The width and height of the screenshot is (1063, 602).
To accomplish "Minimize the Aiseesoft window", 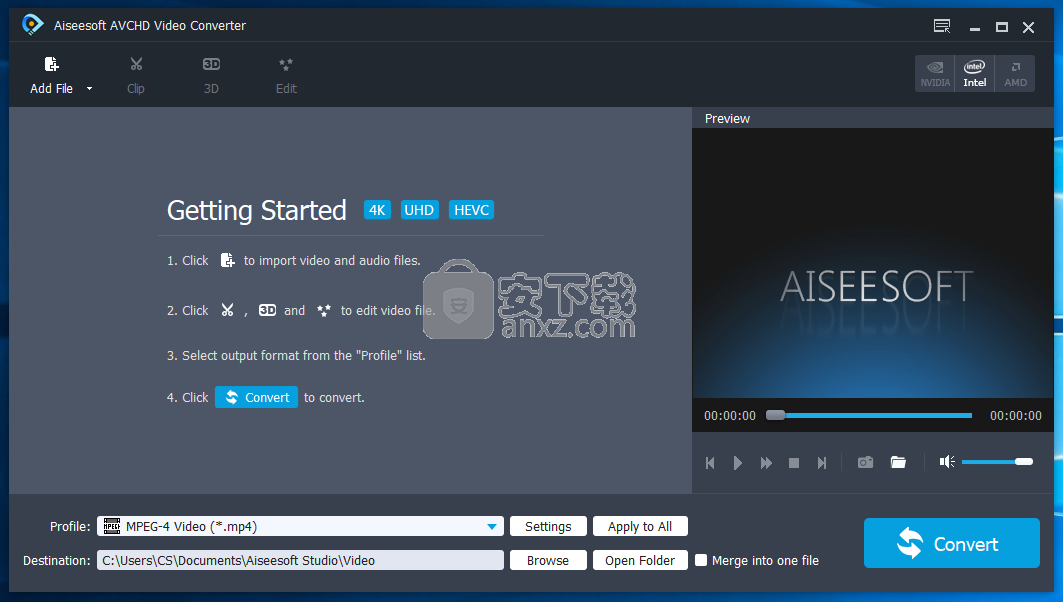I will [x=975, y=28].
